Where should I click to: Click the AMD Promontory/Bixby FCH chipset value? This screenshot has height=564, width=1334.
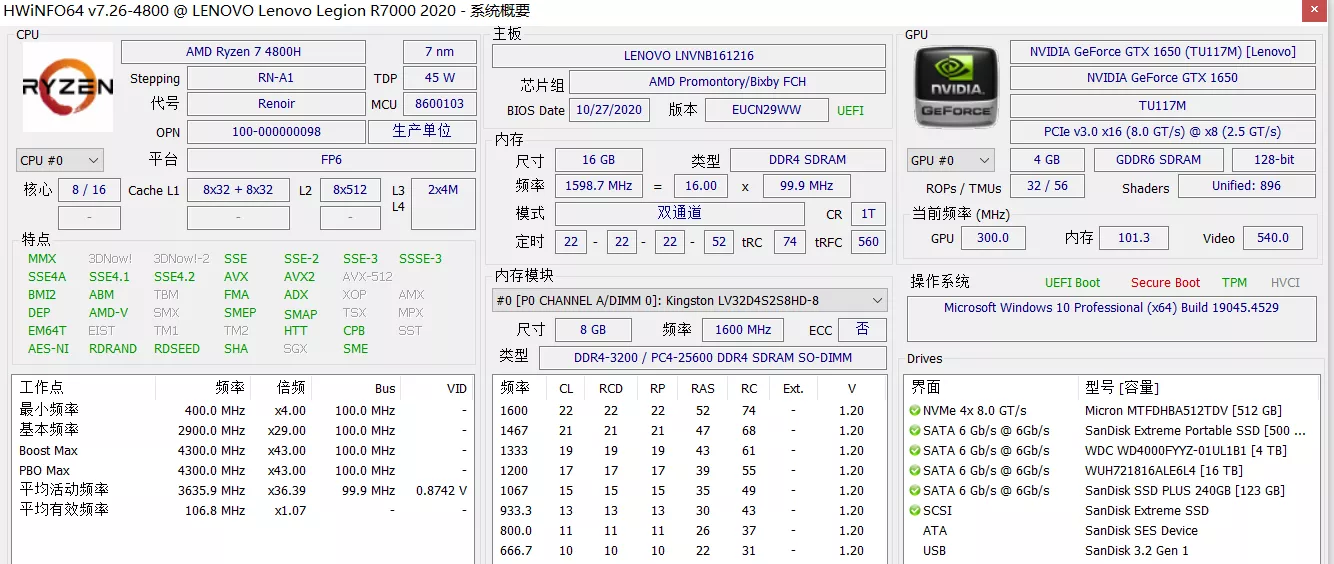727,82
